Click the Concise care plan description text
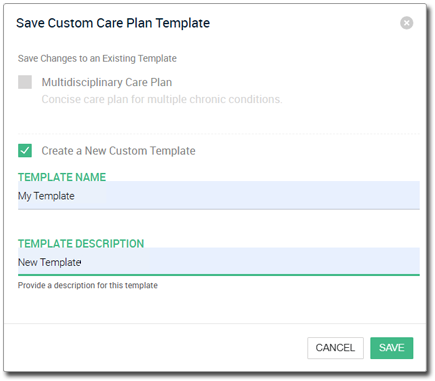The width and height of the screenshot is (435, 381). (162, 99)
